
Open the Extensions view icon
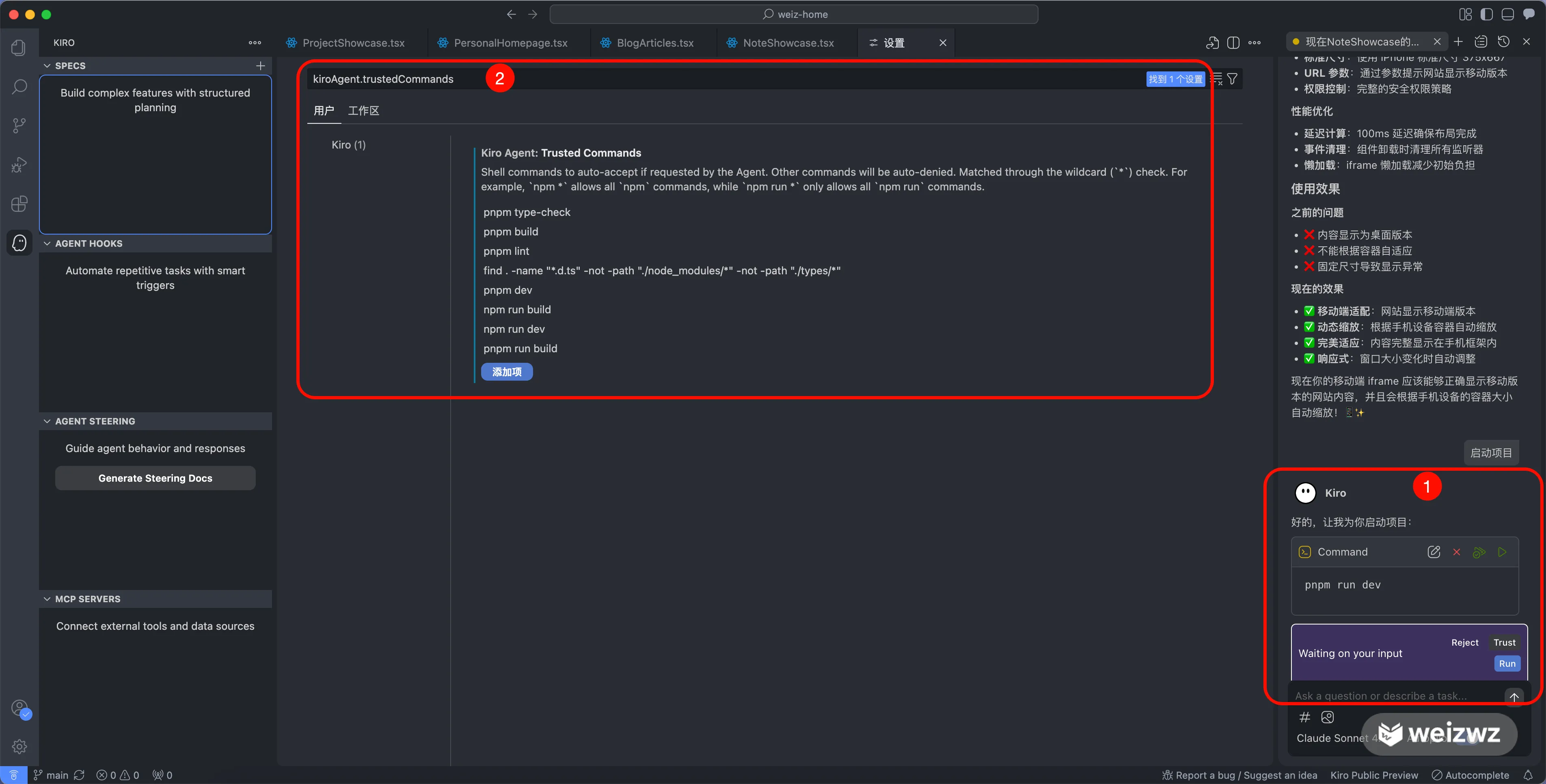click(19, 204)
